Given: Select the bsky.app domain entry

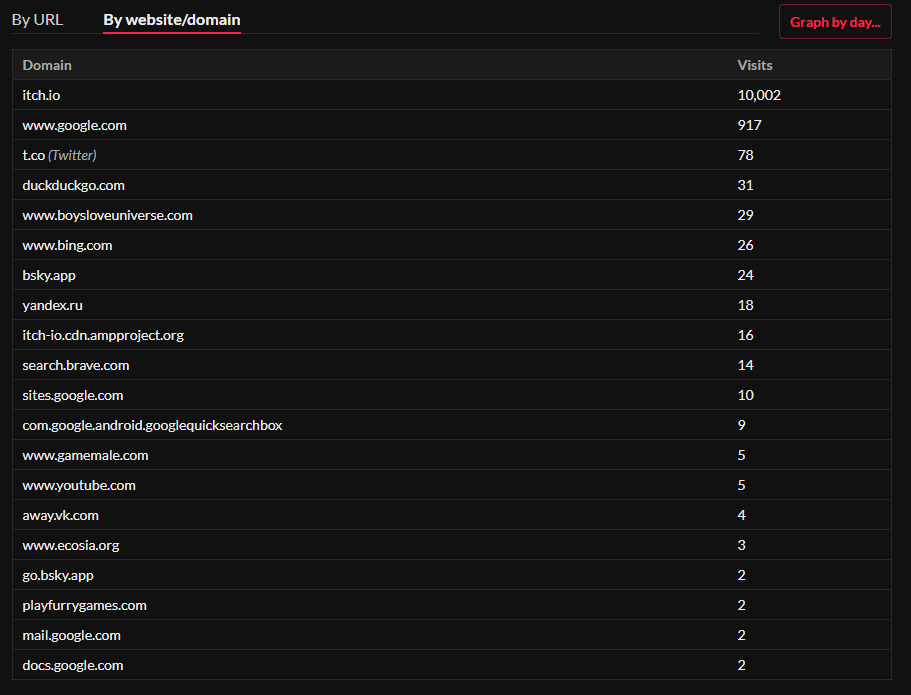Looking at the screenshot, I should click(49, 275).
